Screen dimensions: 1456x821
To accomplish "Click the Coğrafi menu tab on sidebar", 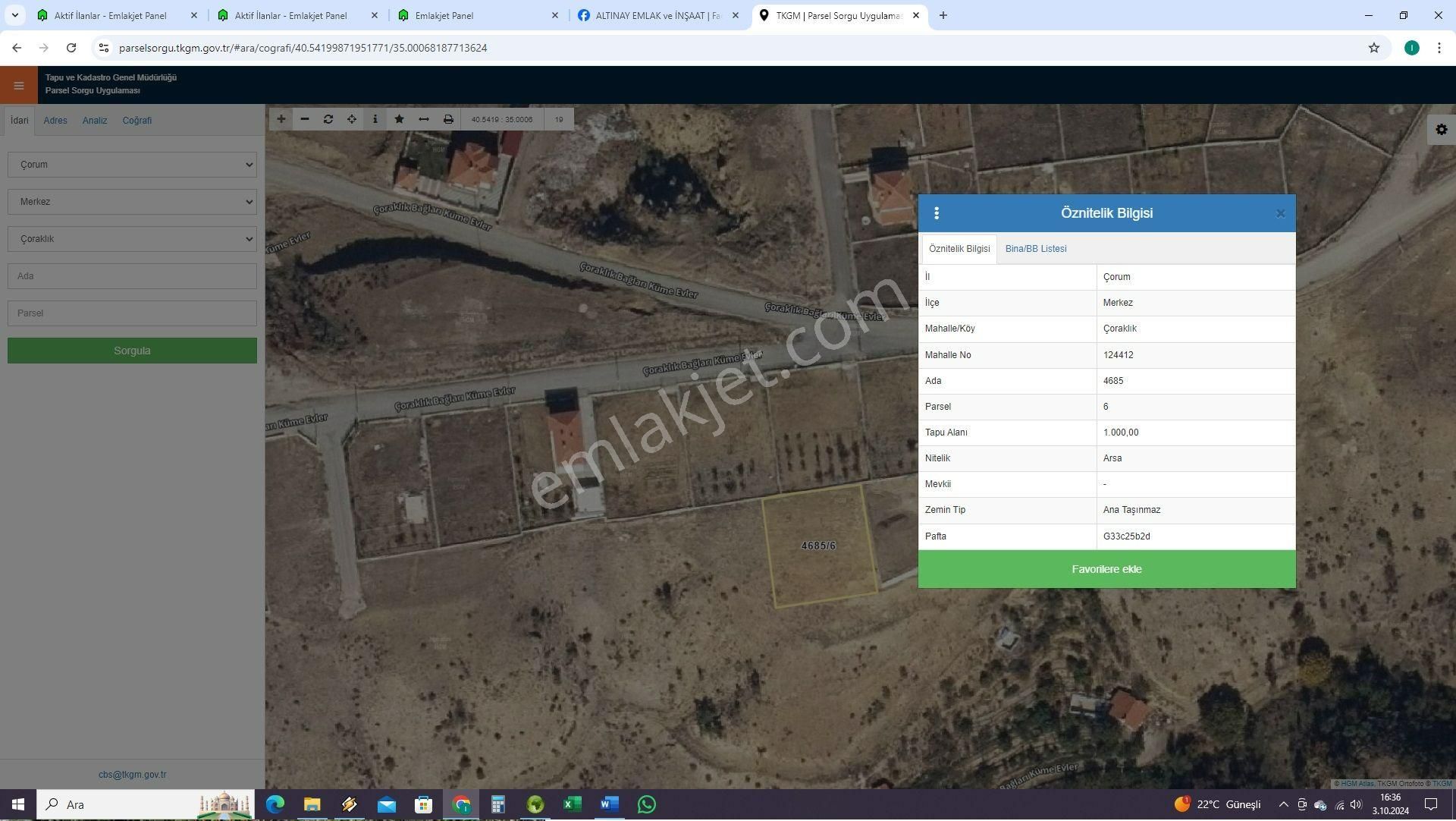I will 136,120.
